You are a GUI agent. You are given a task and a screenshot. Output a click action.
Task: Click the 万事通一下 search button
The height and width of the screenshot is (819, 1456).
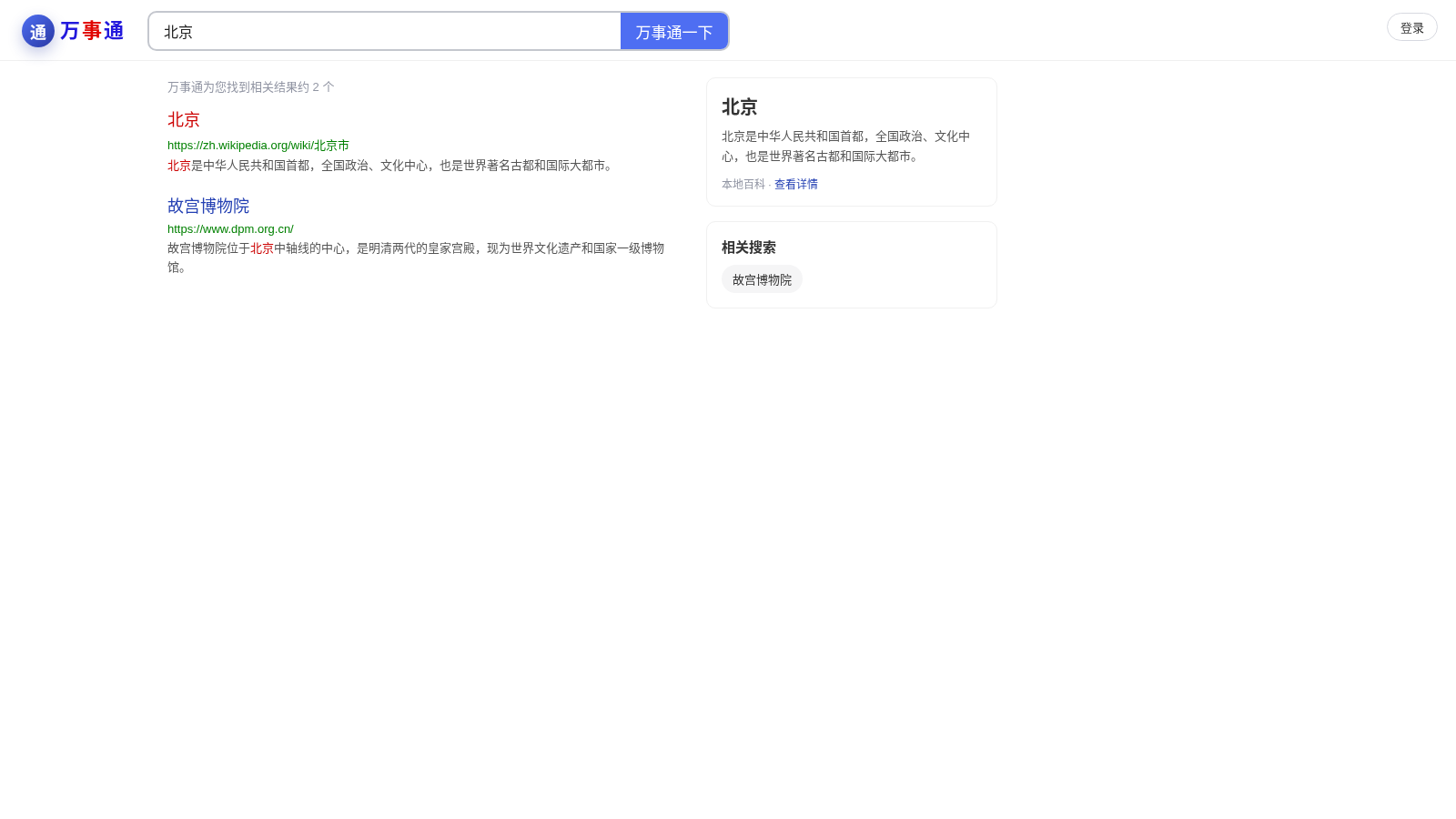point(674,31)
